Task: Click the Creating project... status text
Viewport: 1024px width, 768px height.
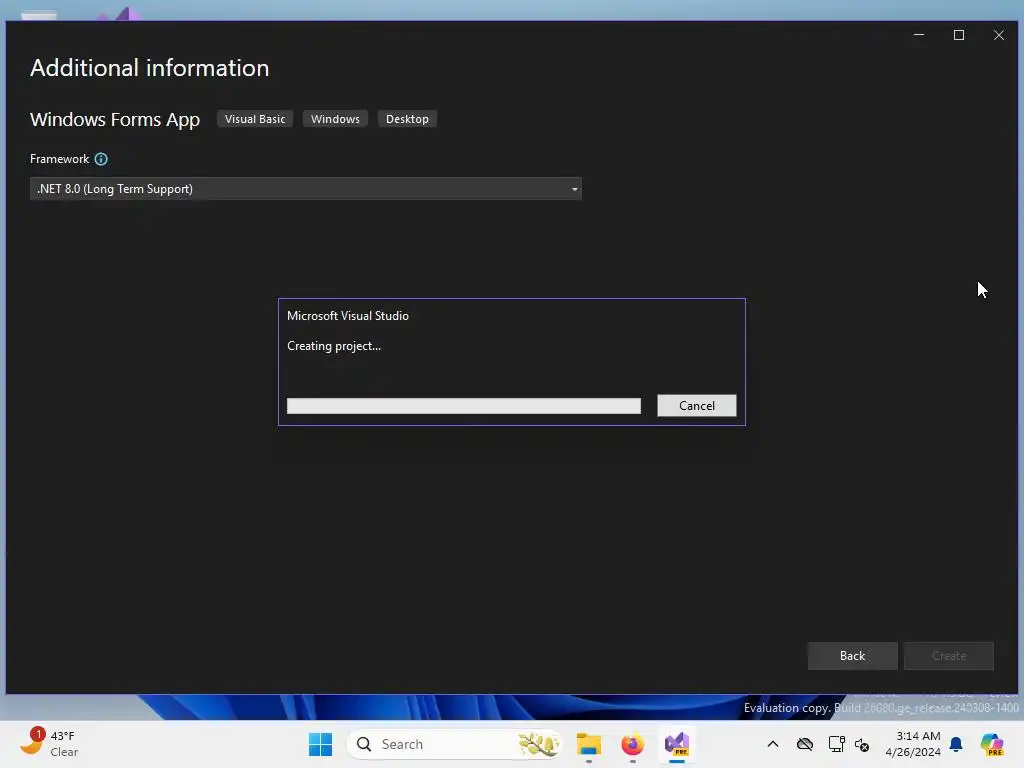Action: pos(334,346)
